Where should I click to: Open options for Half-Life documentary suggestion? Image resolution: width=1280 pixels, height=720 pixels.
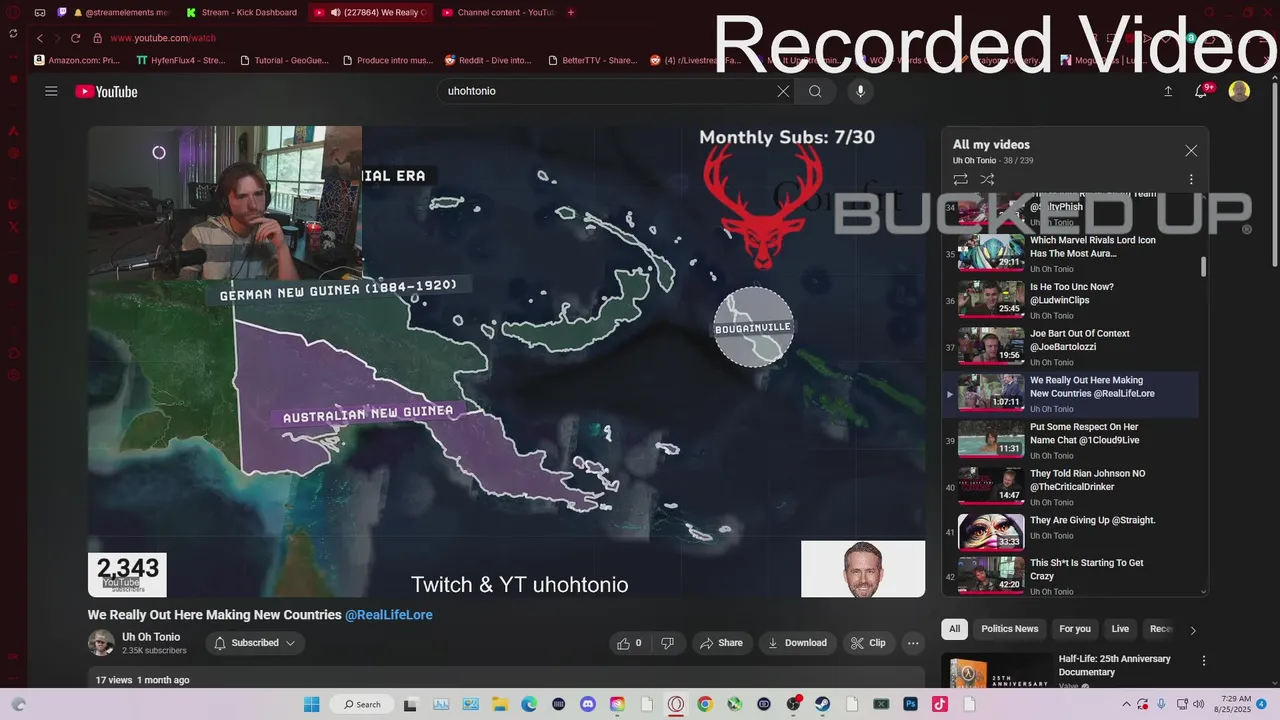pos(1204,661)
